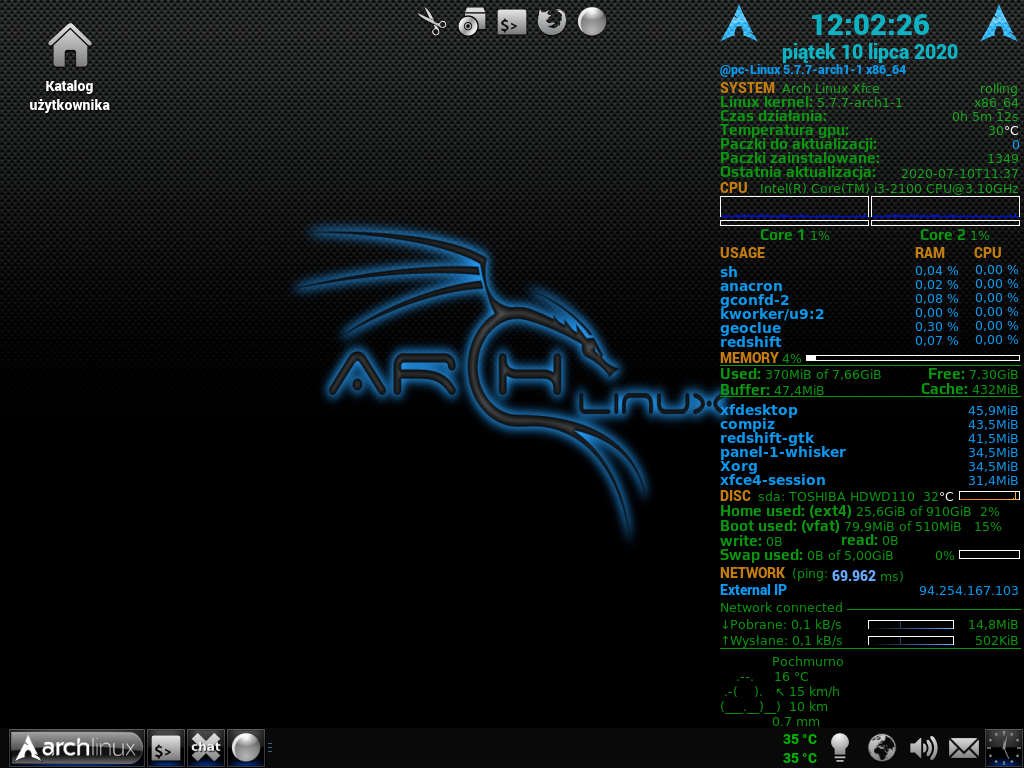Click the grey sphere launcher in bottom panel
The height and width of the screenshot is (768, 1024).
tap(246, 748)
